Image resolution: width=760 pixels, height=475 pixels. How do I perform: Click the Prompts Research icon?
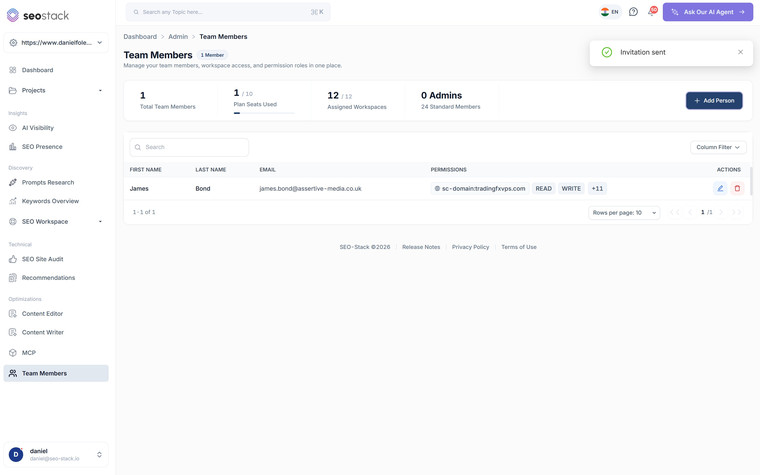coord(13,182)
